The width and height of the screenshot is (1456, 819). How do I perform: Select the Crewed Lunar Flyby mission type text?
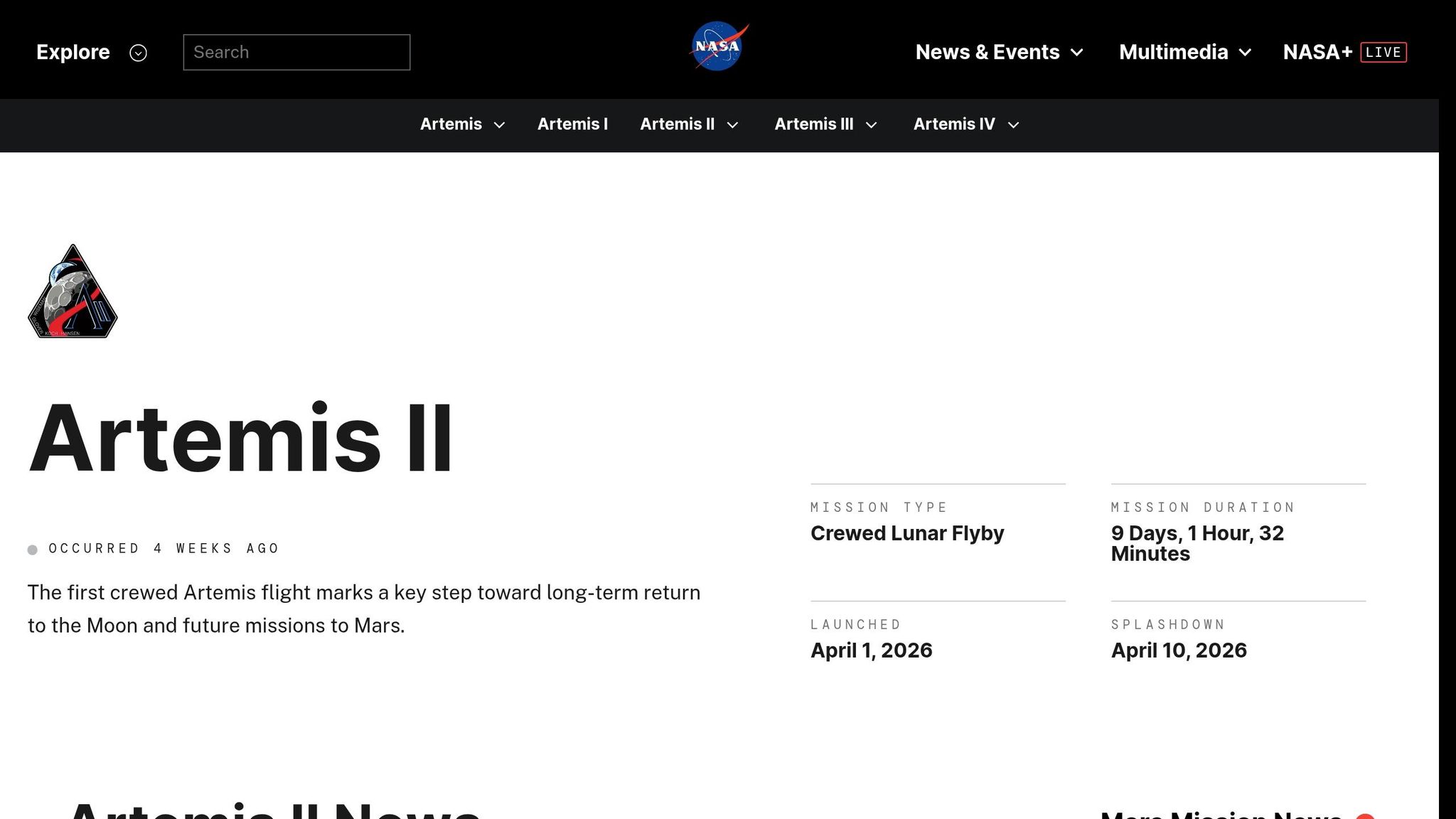click(907, 533)
